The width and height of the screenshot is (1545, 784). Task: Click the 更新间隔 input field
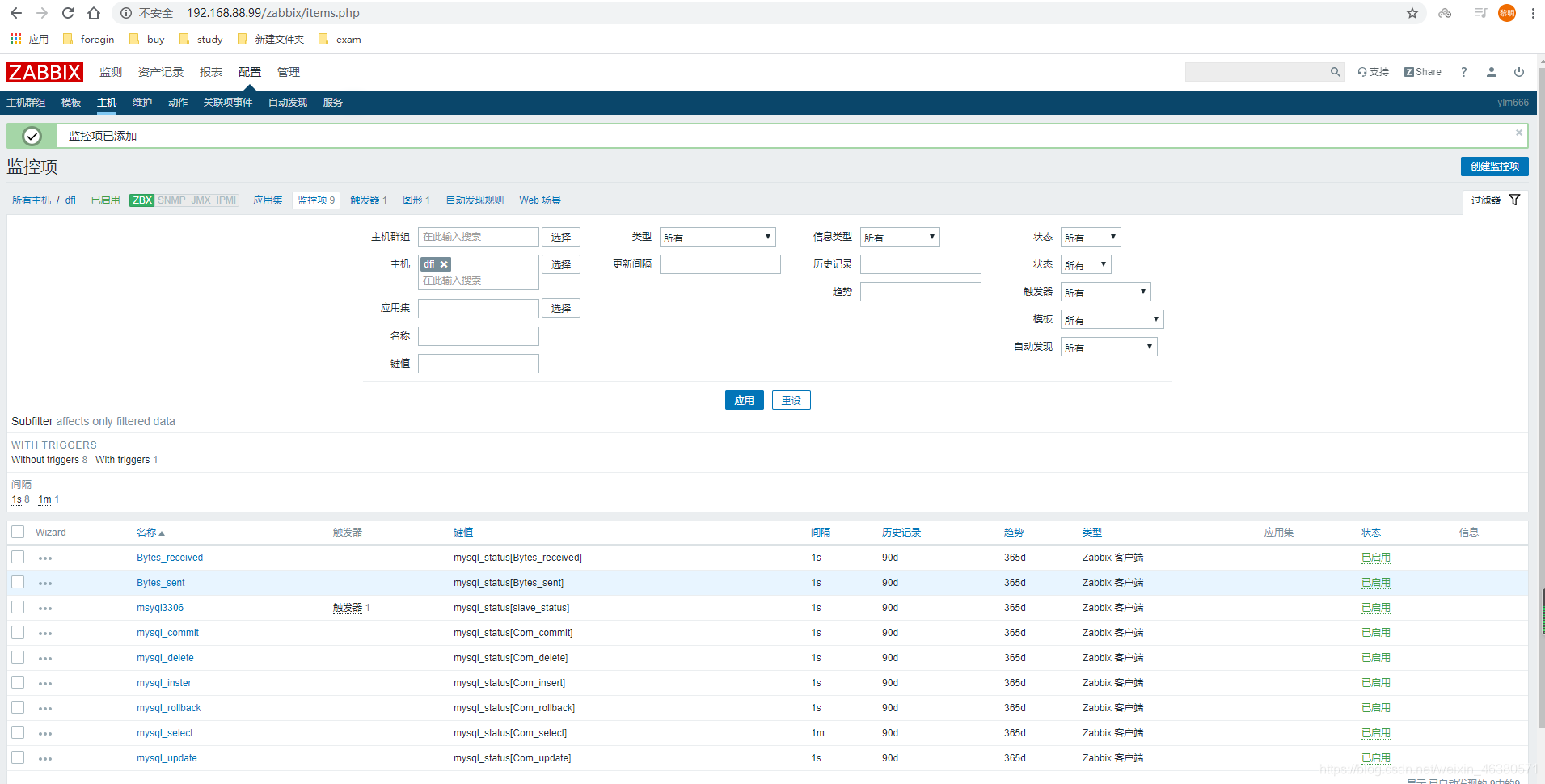click(x=720, y=264)
